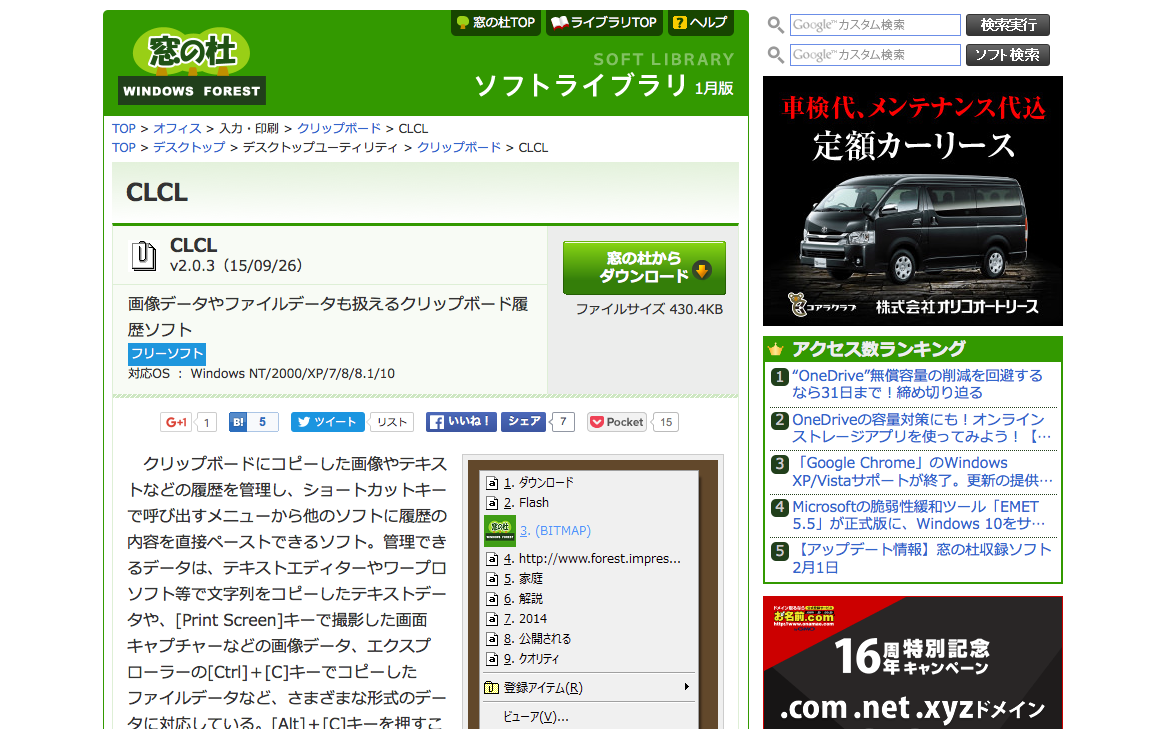The height and width of the screenshot is (729, 1165).
Task: Click the 3. (BITMAP) entry in screenshot
Action: pos(555,531)
